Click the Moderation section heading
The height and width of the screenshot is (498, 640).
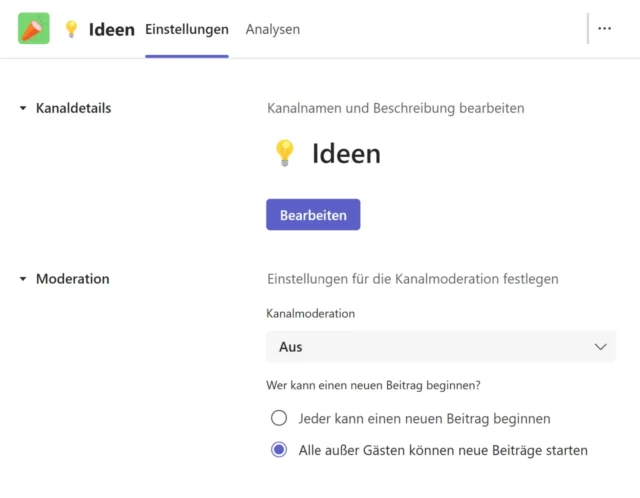(x=73, y=279)
